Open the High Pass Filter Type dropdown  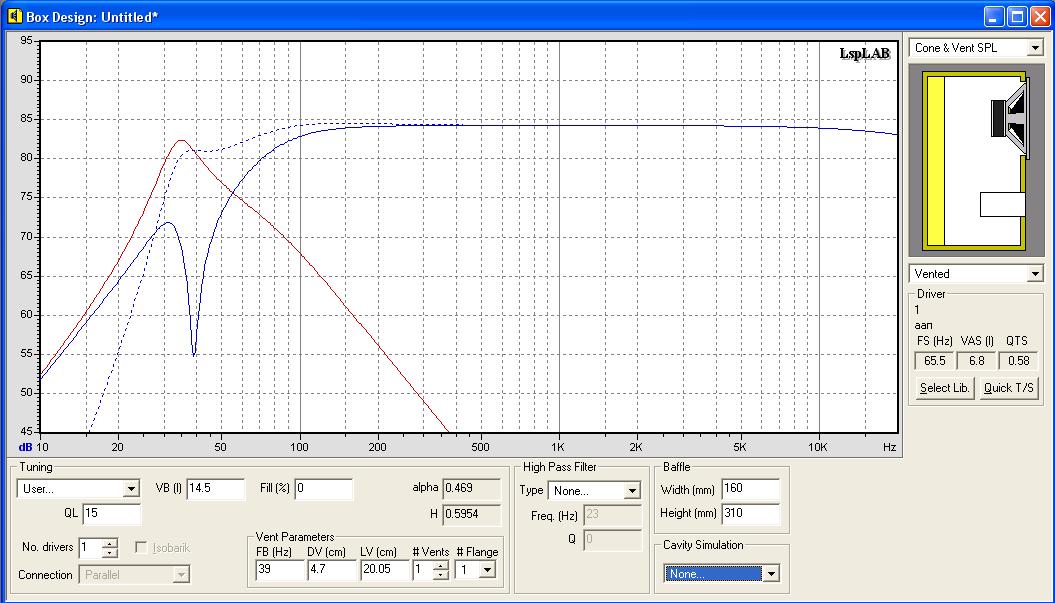click(x=632, y=491)
